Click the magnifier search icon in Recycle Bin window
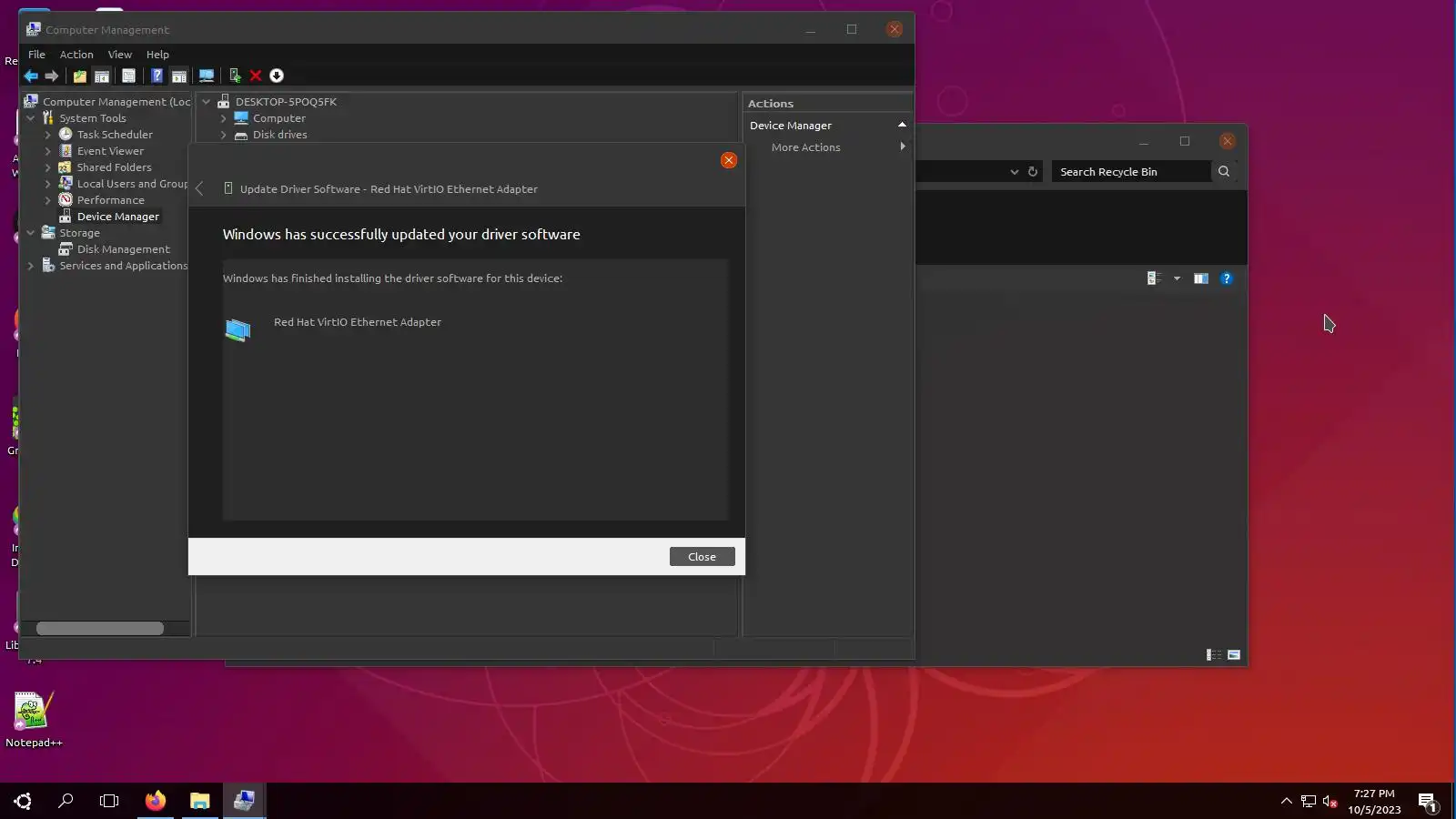 pyautogui.click(x=1224, y=172)
